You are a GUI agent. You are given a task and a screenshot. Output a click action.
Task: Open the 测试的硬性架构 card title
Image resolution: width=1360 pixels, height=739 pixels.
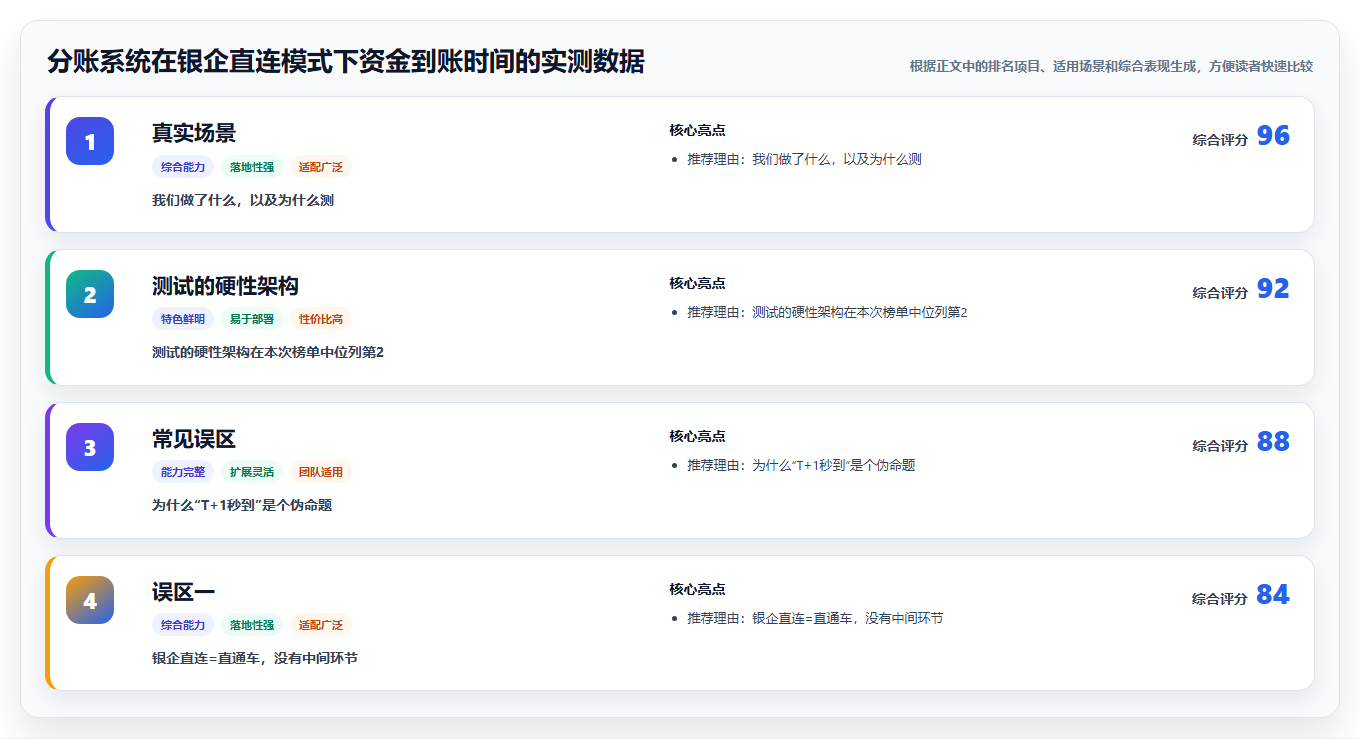[225, 286]
